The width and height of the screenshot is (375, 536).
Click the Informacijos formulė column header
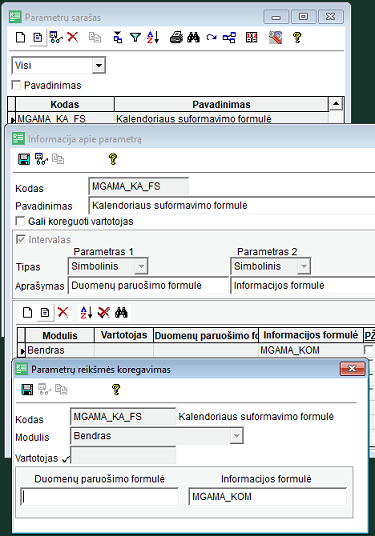[x=310, y=335]
